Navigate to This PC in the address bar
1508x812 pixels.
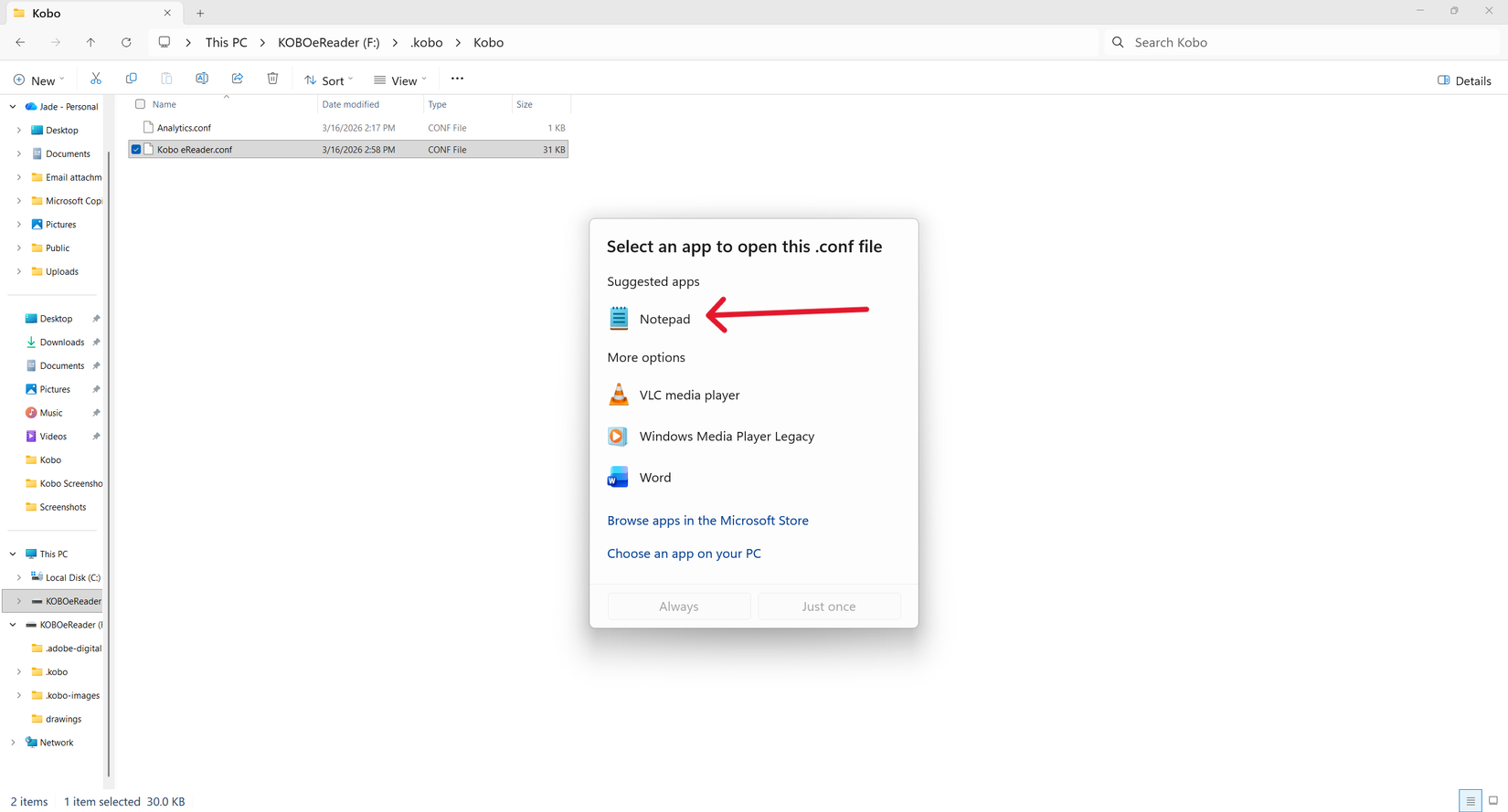(x=226, y=42)
